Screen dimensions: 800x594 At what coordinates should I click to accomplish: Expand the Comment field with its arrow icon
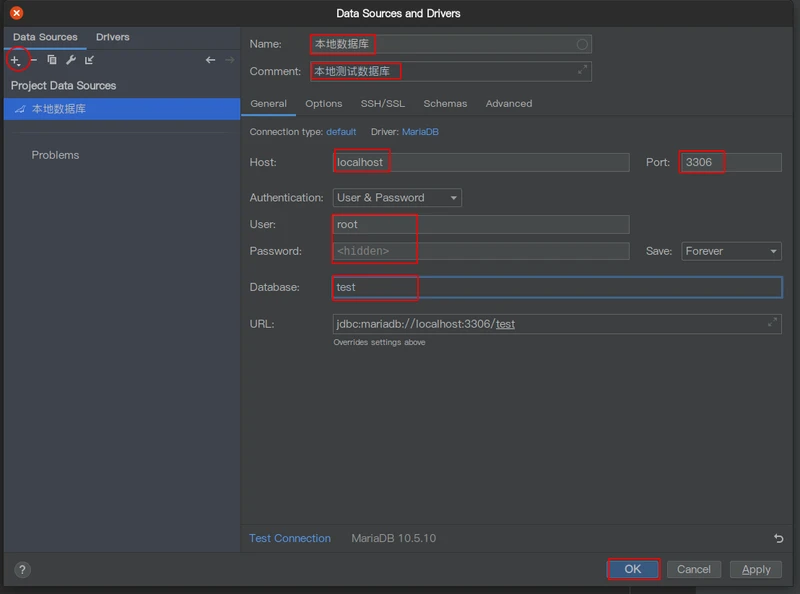coord(582,70)
